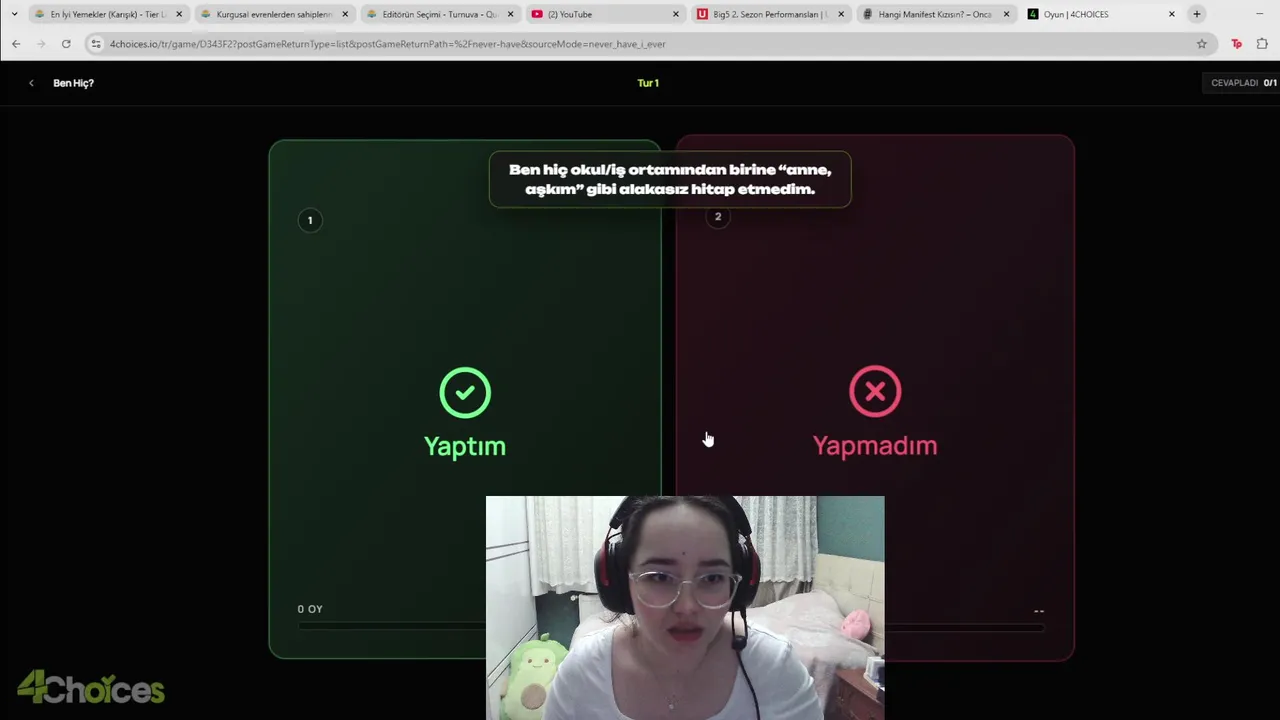Close the Editörün Seçimi tab

point(510,14)
